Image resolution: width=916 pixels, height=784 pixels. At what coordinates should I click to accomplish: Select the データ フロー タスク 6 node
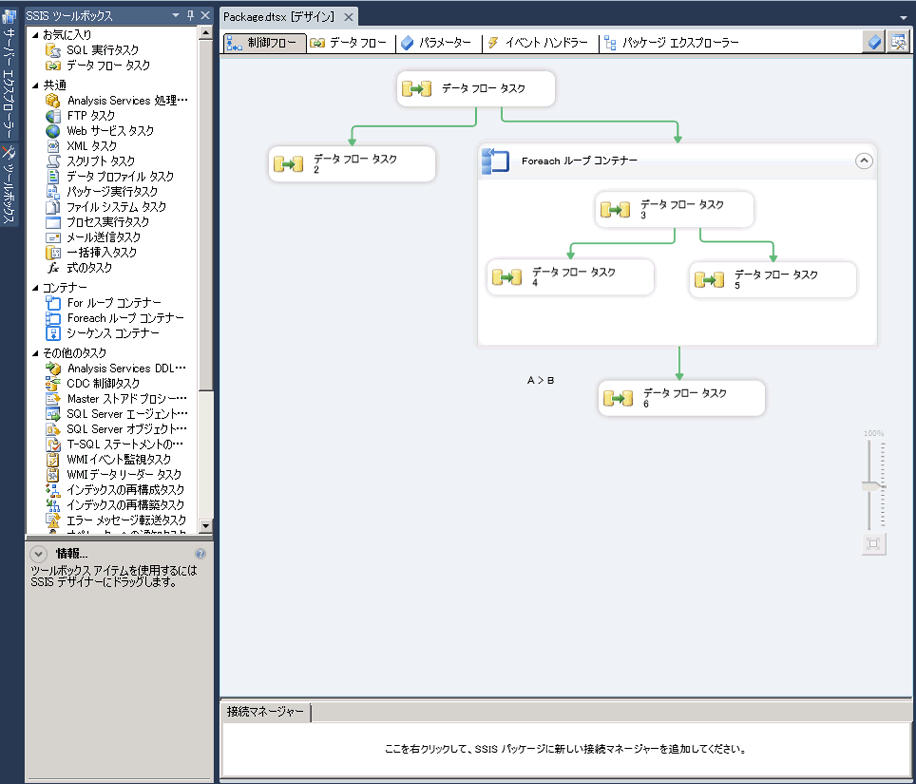(x=681, y=398)
